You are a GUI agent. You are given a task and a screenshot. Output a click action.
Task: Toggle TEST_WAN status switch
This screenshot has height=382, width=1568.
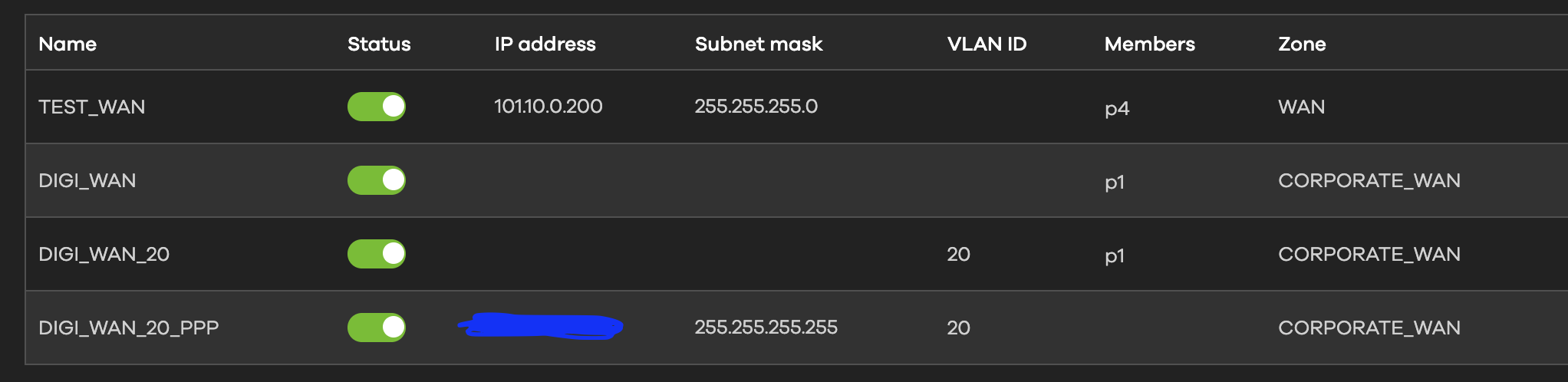tap(376, 107)
